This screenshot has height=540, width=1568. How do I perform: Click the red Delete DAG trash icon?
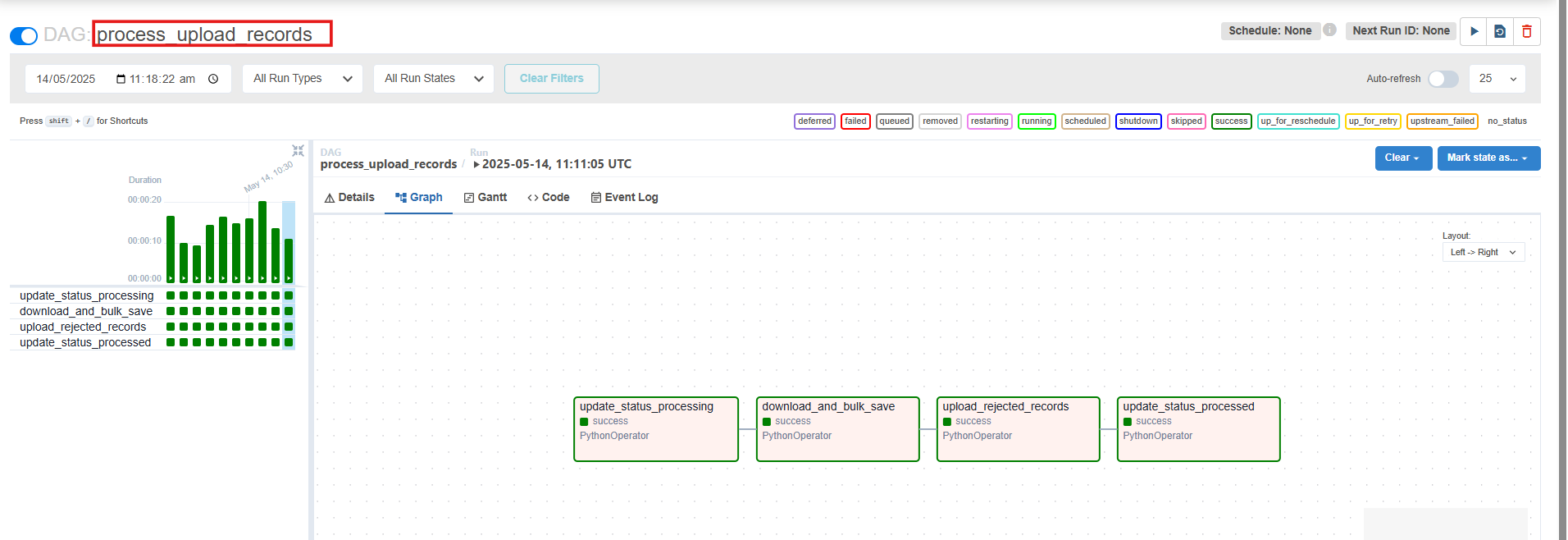coord(1526,31)
